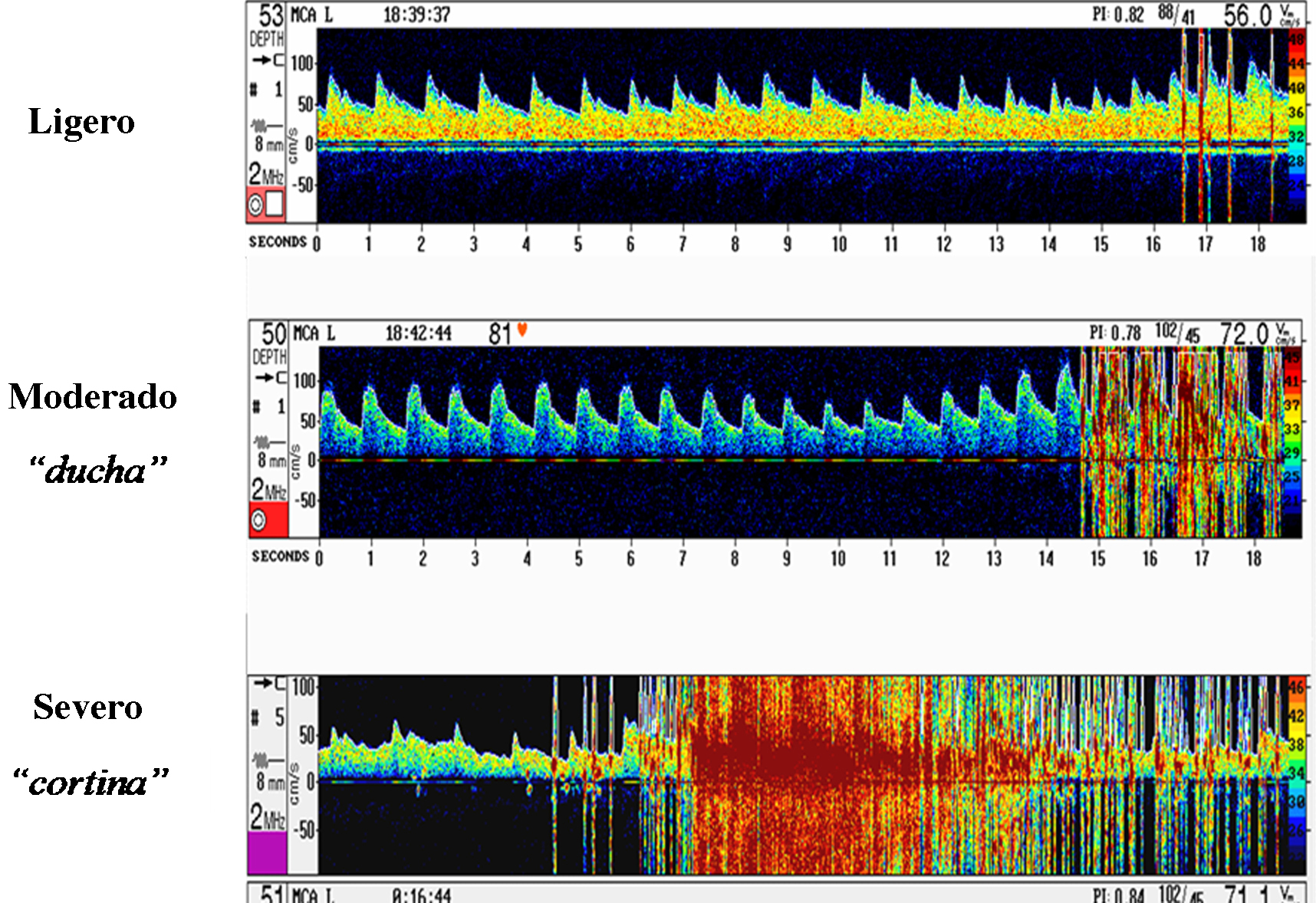Click the 10 second mark on the top timeline

(839, 244)
